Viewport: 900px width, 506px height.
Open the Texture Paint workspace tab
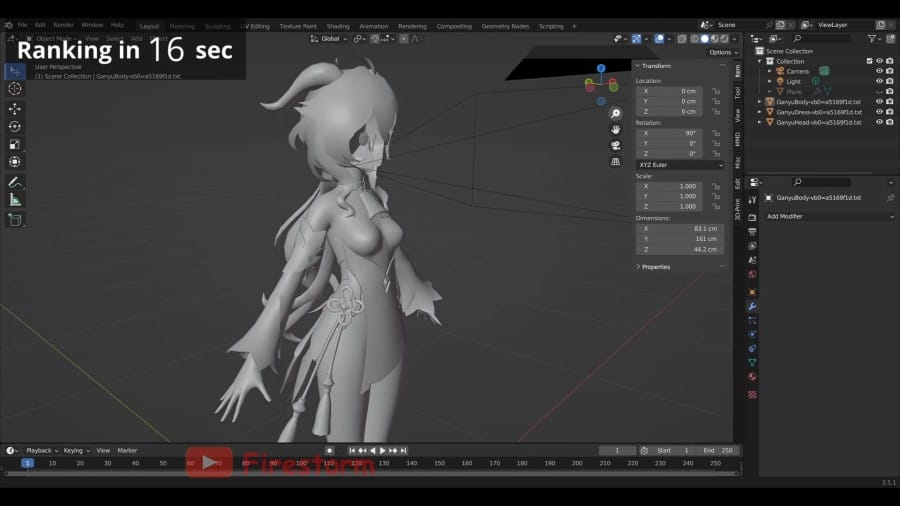click(298, 26)
